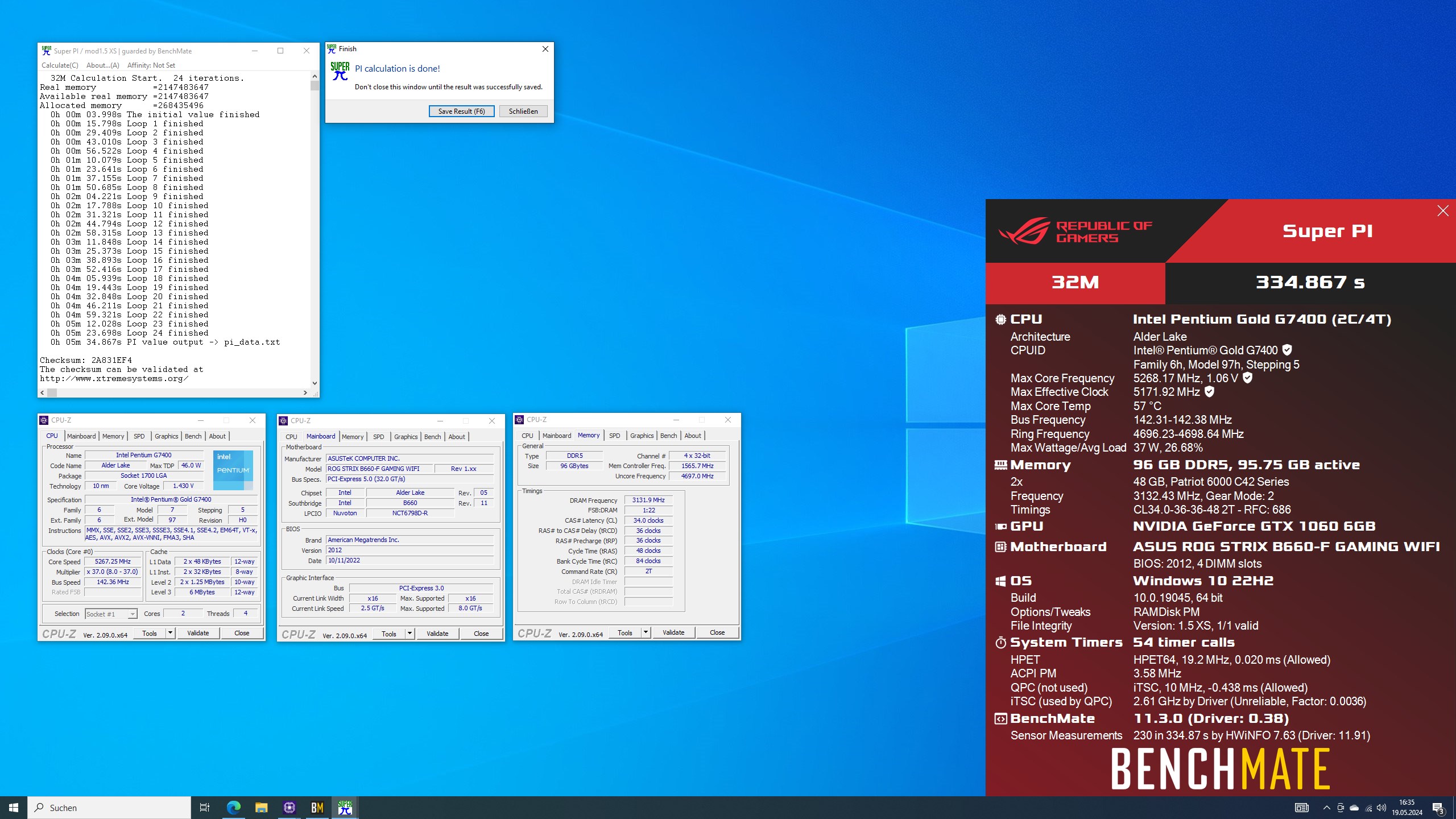Open File Explorer from the taskbar
This screenshot has height=819, width=1456.
261,808
